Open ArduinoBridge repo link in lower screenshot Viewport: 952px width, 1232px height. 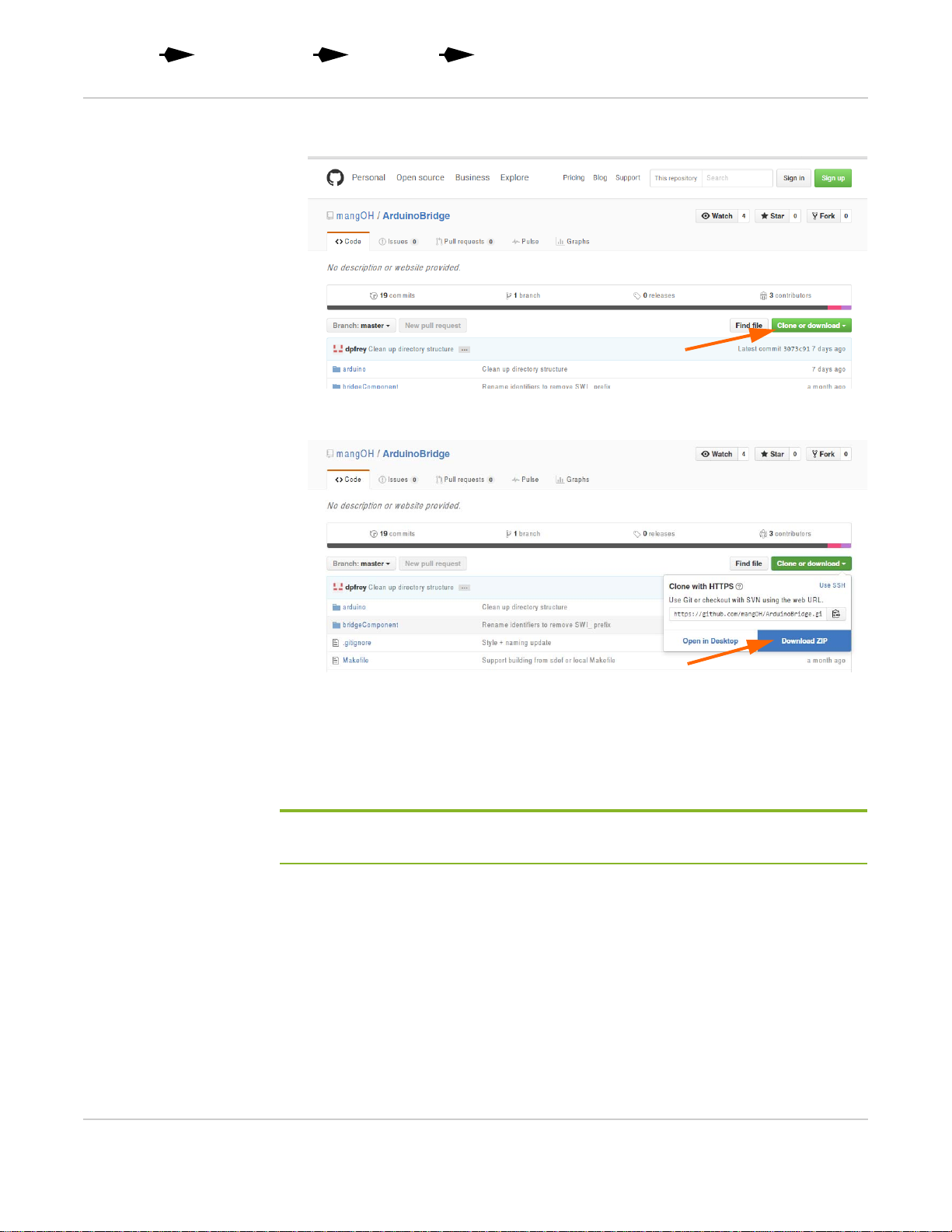(416, 454)
